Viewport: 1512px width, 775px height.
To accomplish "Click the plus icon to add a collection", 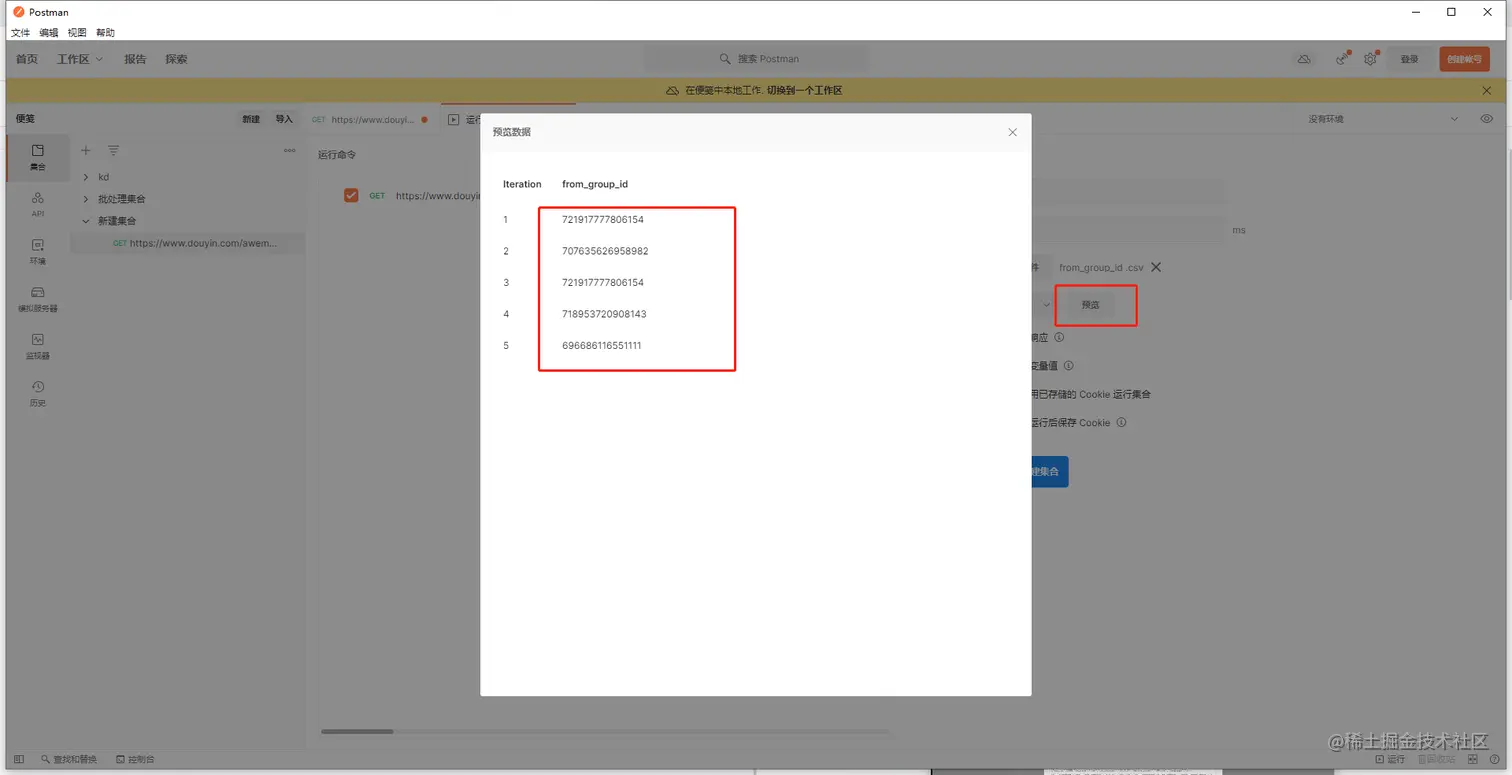I will [x=86, y=150].
